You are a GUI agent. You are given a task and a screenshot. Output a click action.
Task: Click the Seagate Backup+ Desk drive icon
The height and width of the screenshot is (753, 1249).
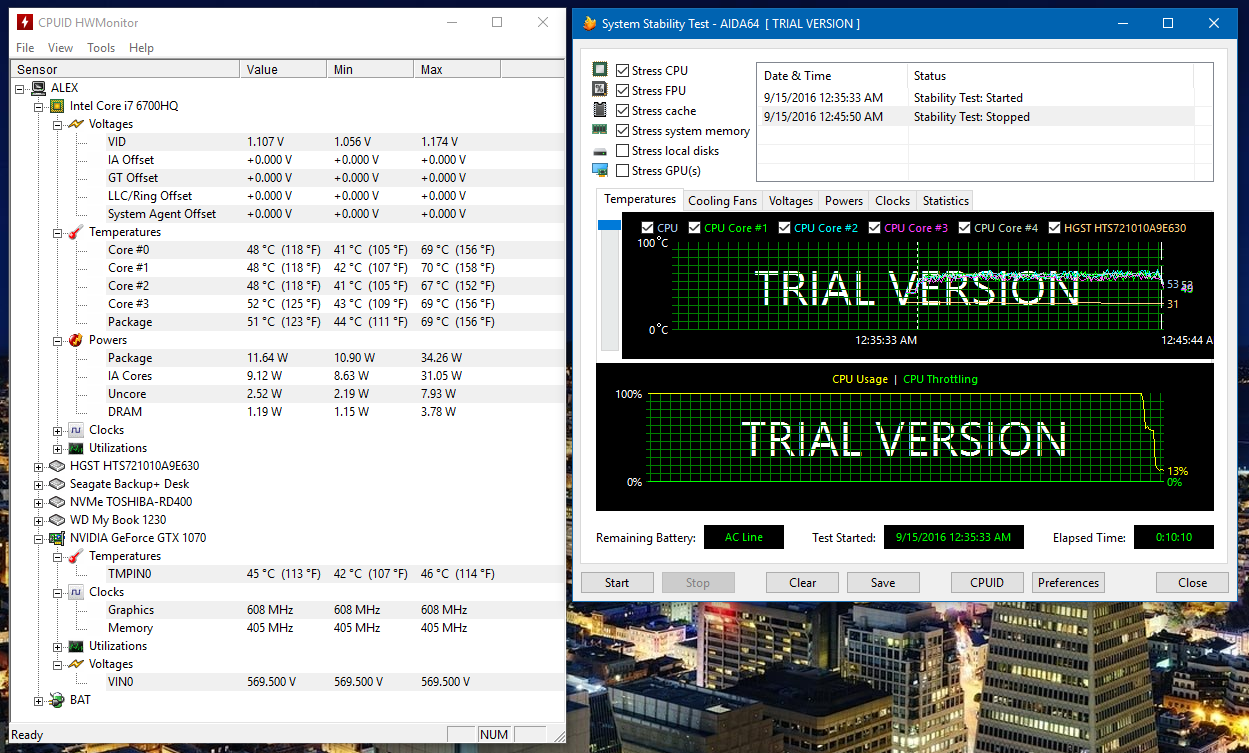tap(57, 484)
